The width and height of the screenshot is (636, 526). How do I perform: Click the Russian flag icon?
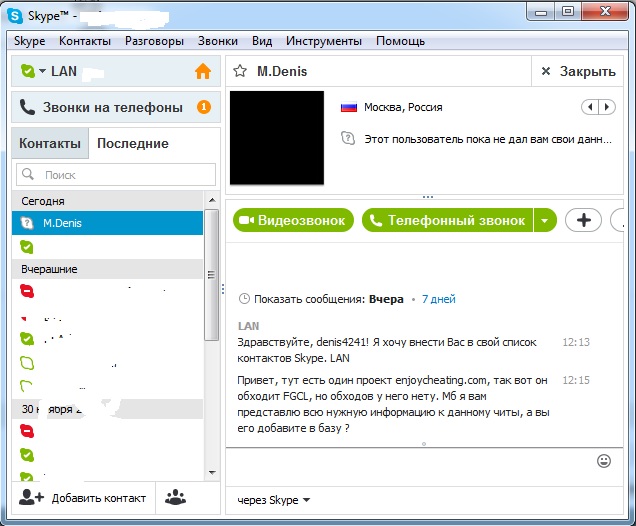349,107
